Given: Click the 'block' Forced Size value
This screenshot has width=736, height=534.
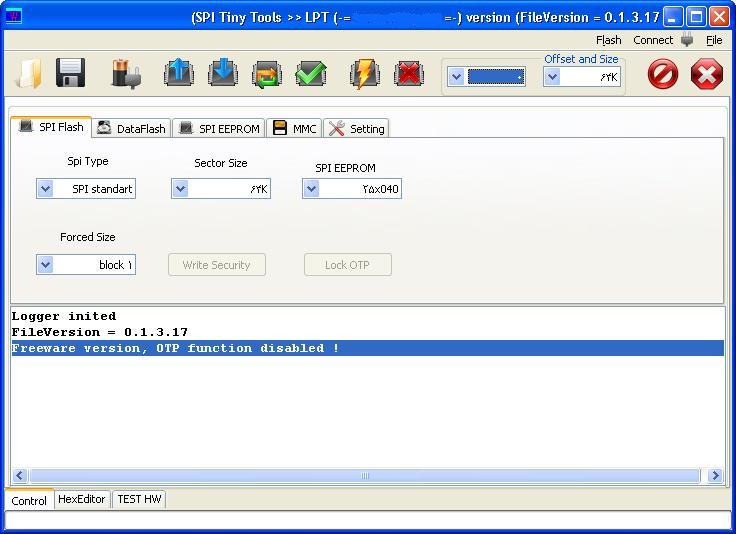Looking at the screenshot, I should (x=115, y=265).
